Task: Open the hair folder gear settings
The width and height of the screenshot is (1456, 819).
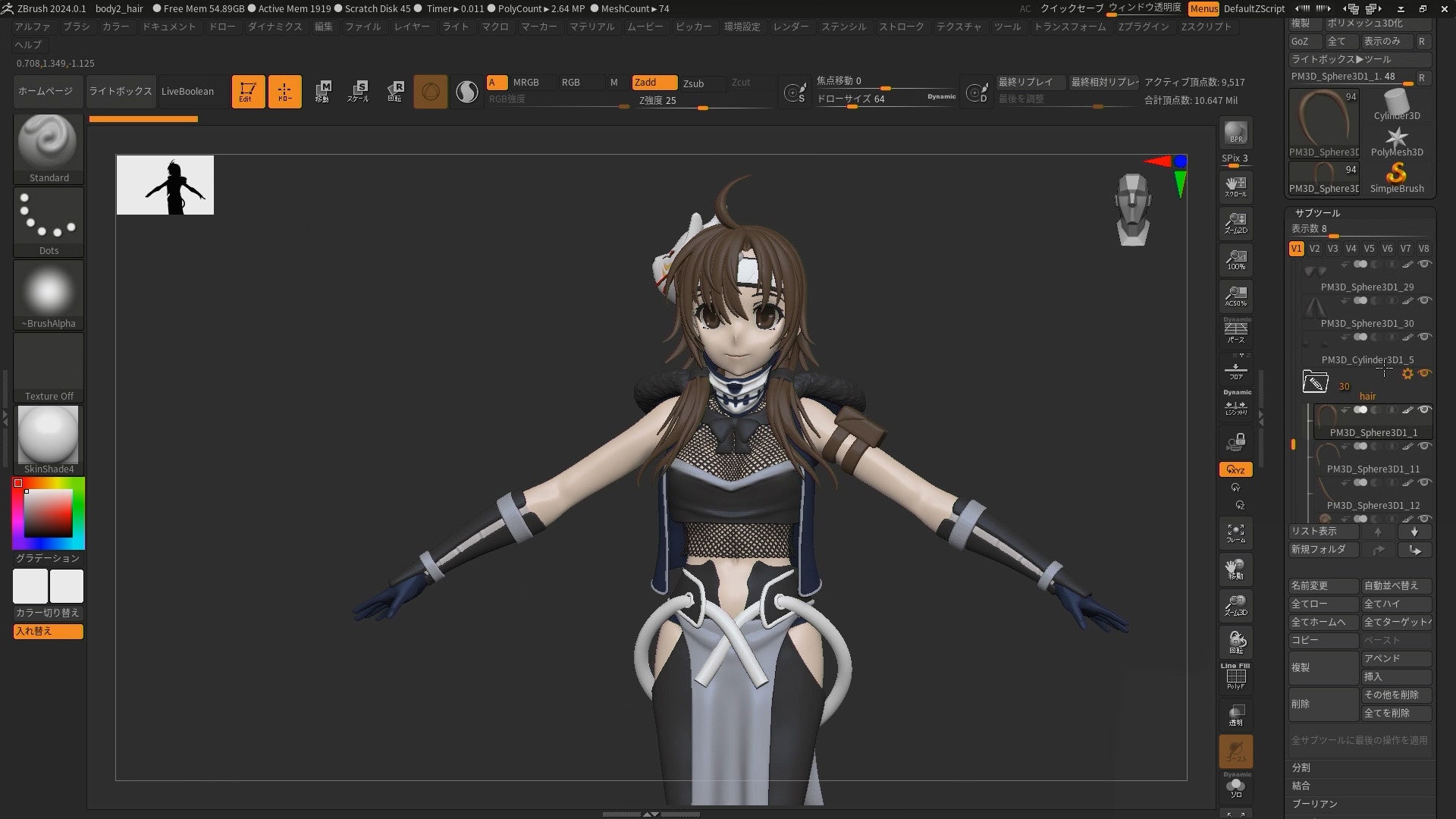Action: (1407, 374)
